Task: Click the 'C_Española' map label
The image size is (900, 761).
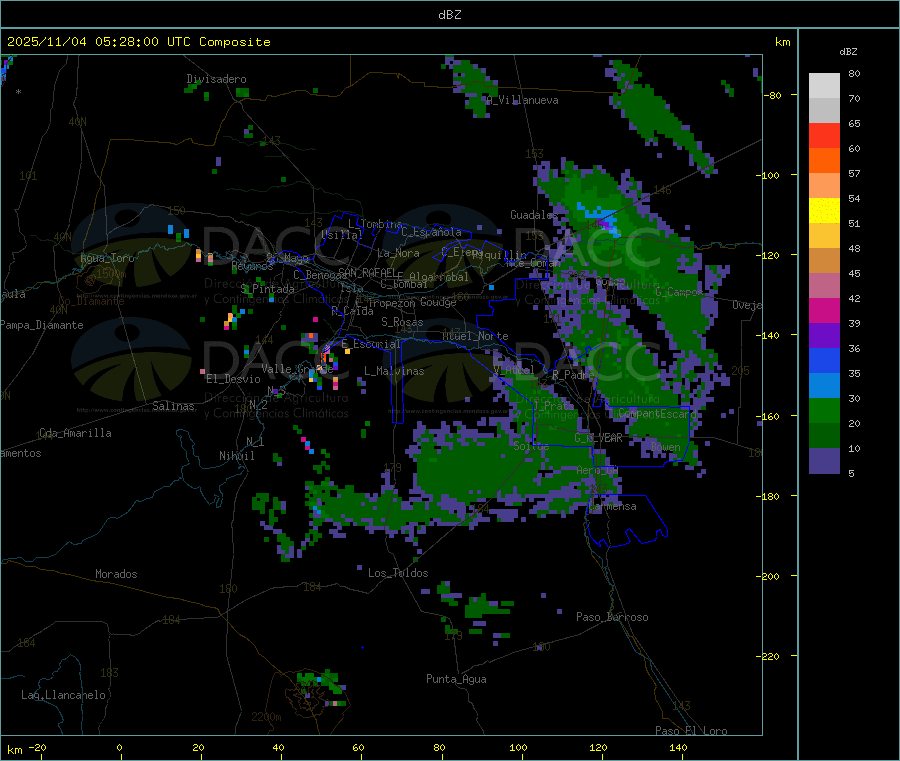Action: click(432, 232)
